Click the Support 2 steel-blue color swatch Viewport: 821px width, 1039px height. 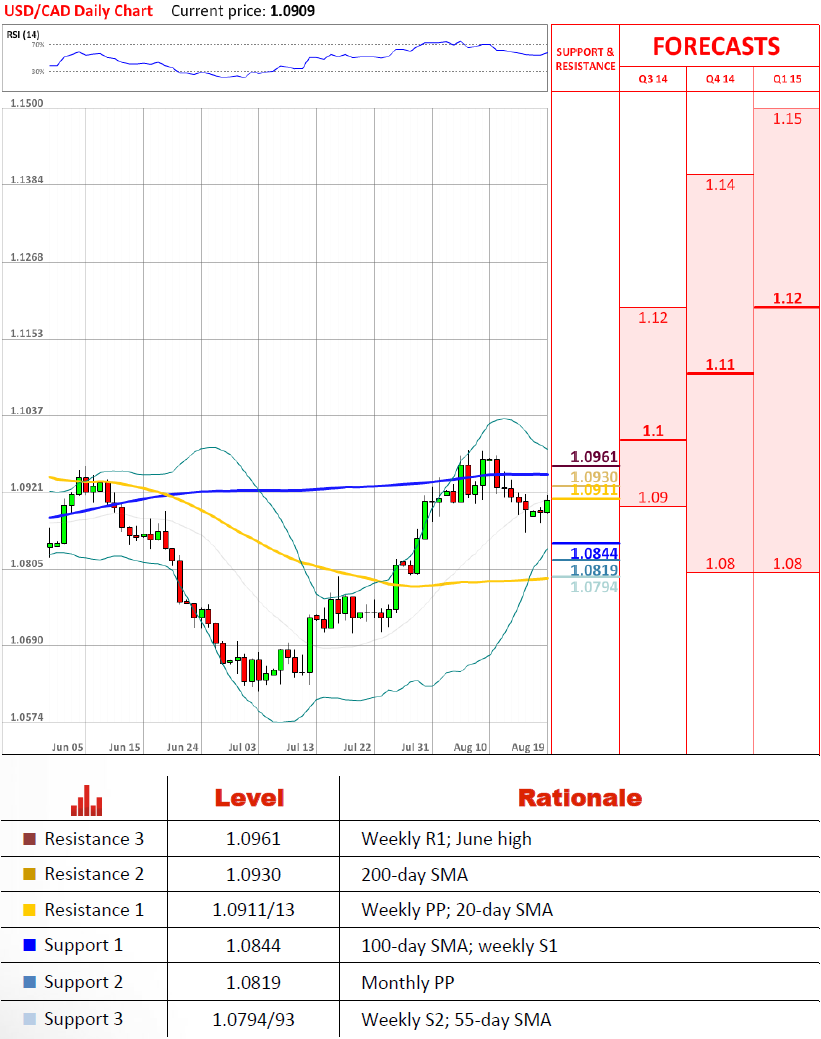click(x=29, y=982)
